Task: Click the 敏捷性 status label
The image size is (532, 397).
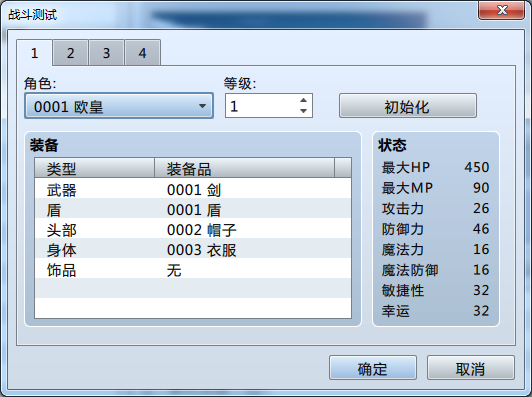Action: (x=403, y=290)
